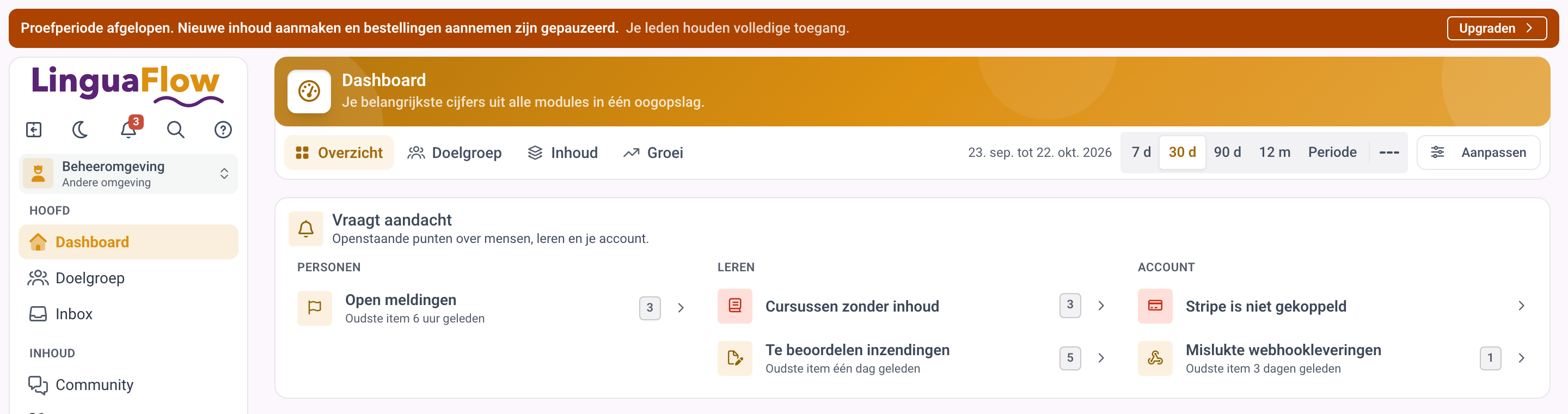Open Community in the sidebar
The width and height of the screenshot is (1568, 414).
(128, 385)
